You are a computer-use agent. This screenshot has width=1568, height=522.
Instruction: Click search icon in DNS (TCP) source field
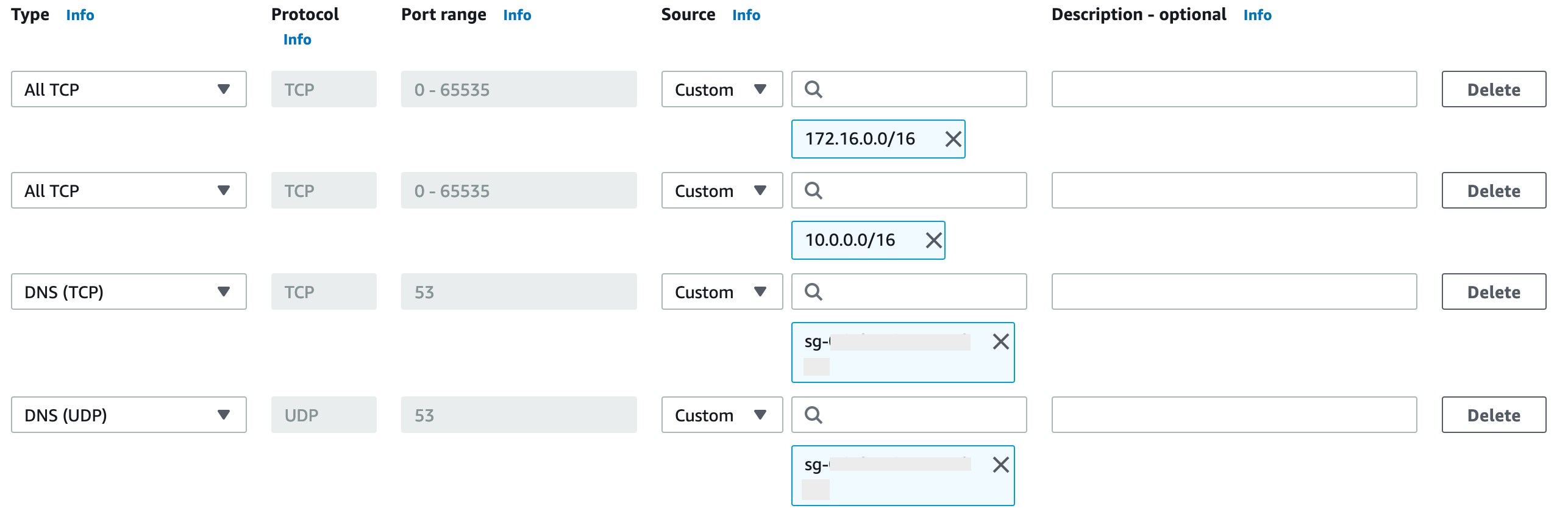pos(813,292)
